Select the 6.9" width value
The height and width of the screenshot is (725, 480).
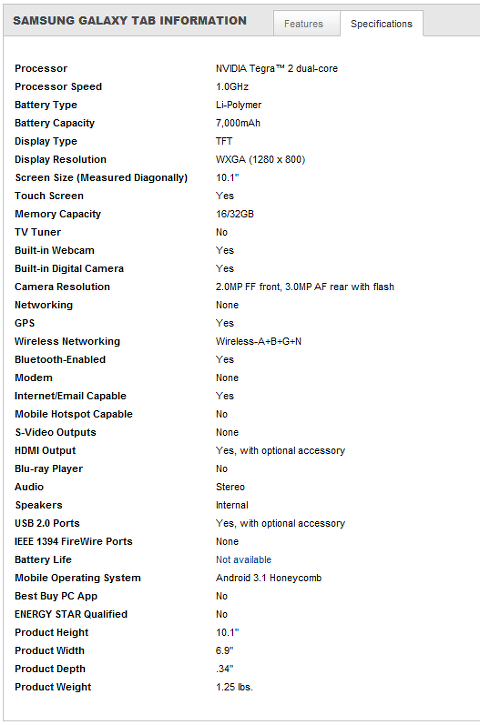(x=224, y=651)
